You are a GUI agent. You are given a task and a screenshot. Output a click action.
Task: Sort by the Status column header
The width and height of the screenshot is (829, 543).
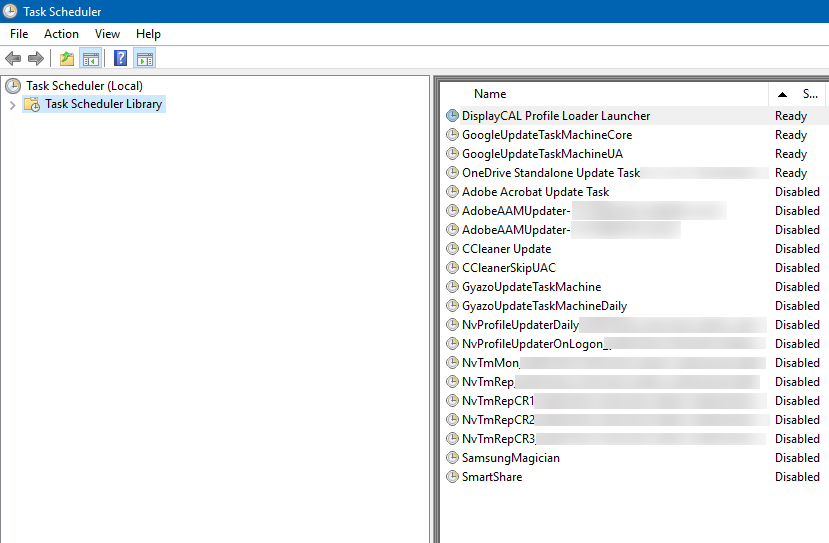tap(810, 94)
